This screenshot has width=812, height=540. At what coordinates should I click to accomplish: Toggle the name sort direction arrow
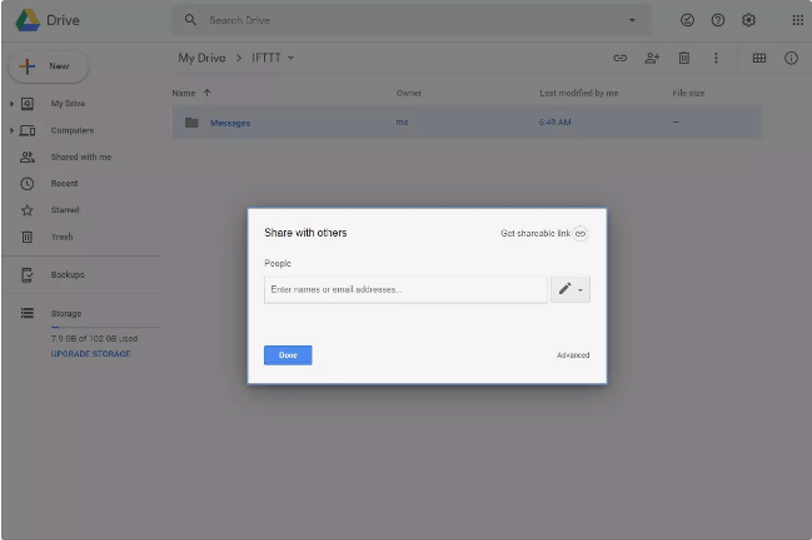pos(207,93)
